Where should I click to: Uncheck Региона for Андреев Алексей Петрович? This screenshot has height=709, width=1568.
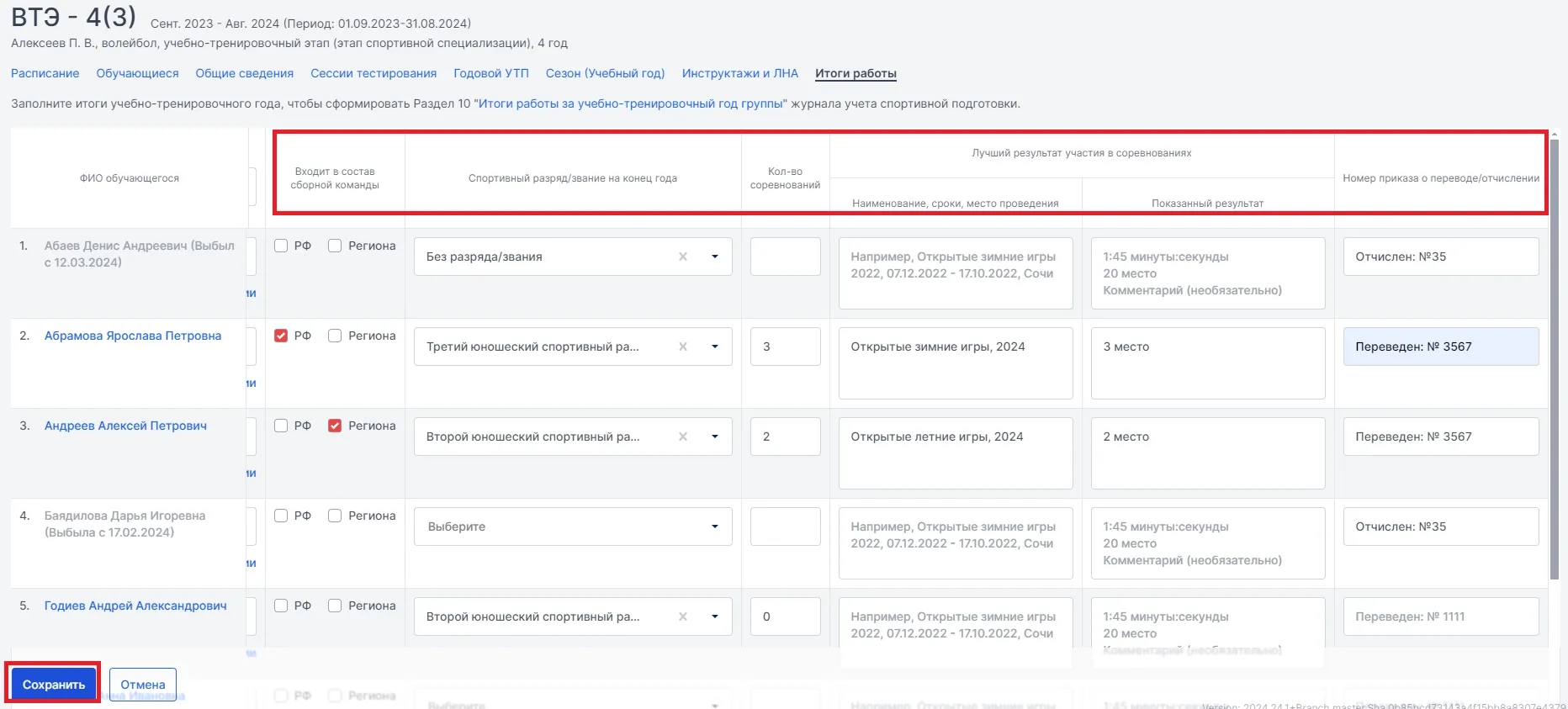[335, 426]
